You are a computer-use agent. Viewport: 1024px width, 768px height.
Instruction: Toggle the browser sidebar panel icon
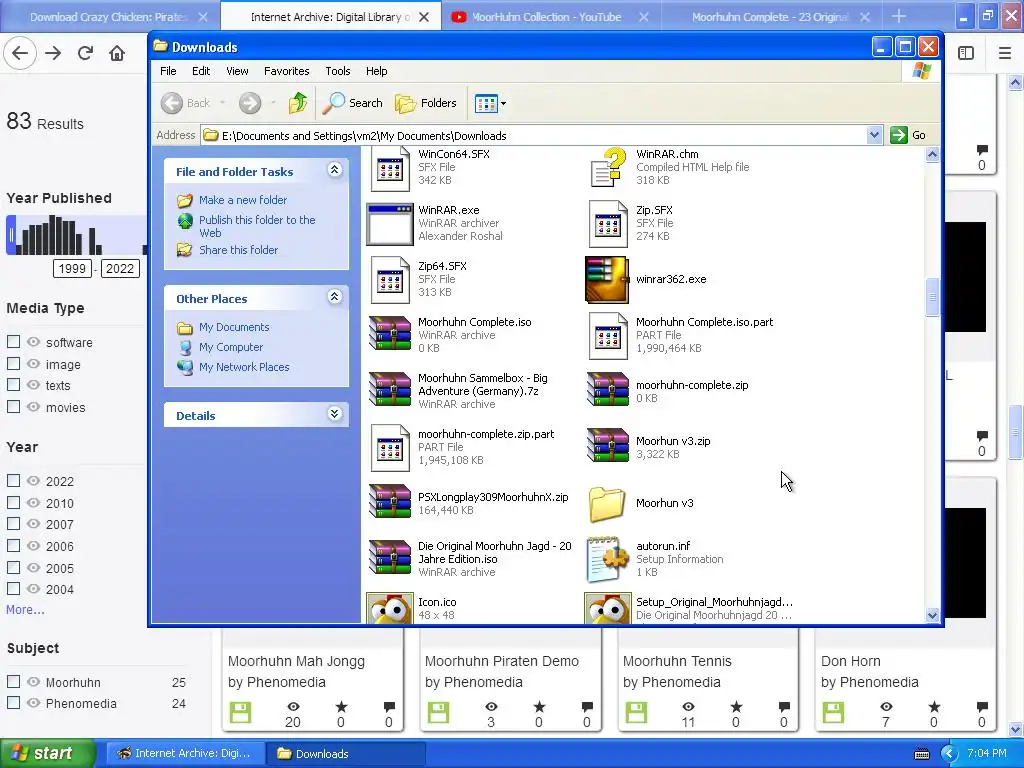pos(966,53)
